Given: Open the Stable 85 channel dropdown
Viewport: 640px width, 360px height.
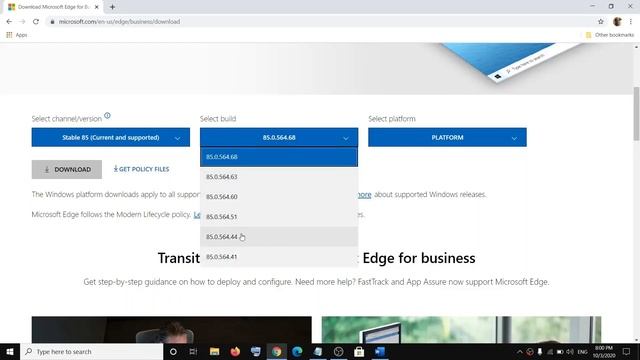Looking at the screenshot, I should coord(111,138).
